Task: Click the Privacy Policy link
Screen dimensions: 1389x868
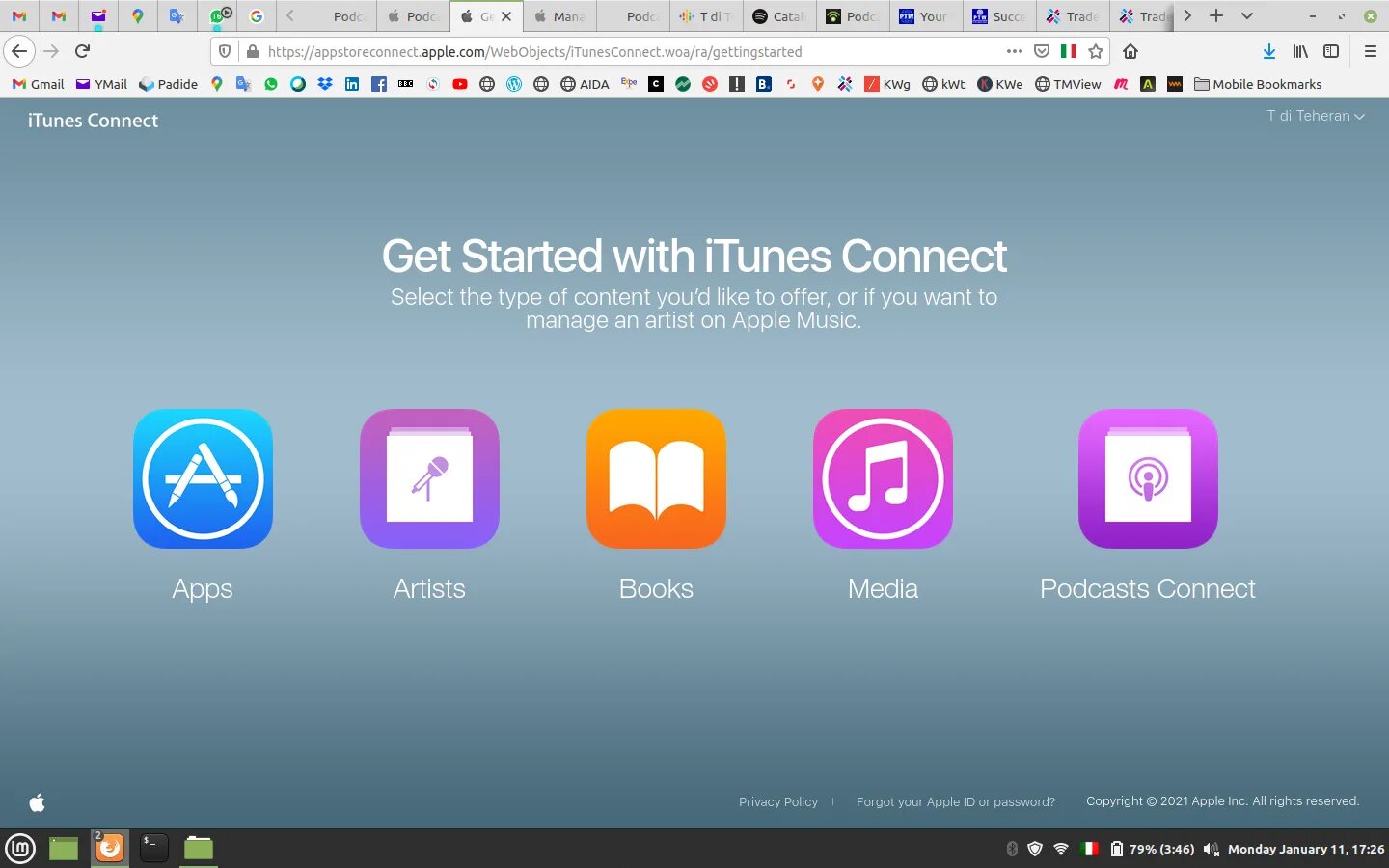Action: 778,802
